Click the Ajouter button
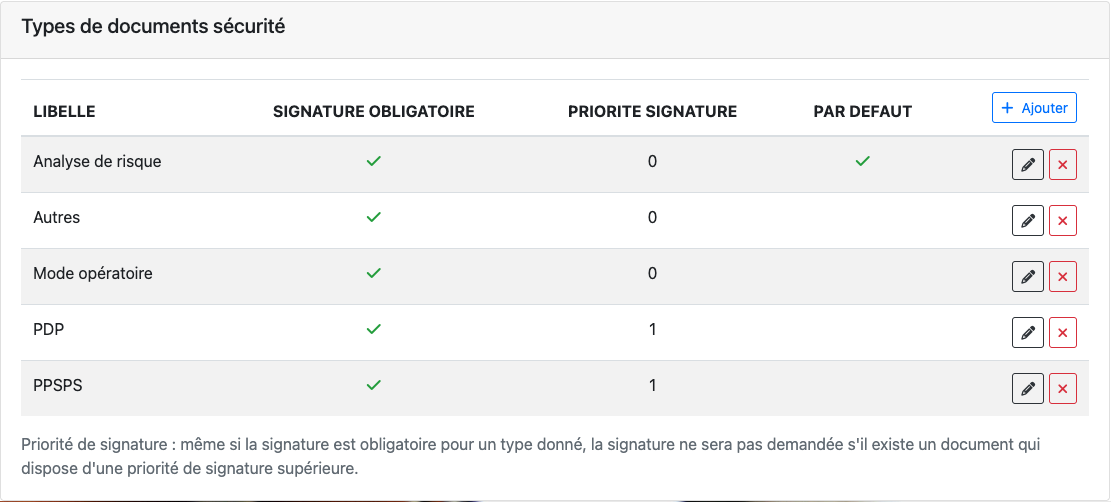Screen dimensions: 1111x502 click(1034, 108)
